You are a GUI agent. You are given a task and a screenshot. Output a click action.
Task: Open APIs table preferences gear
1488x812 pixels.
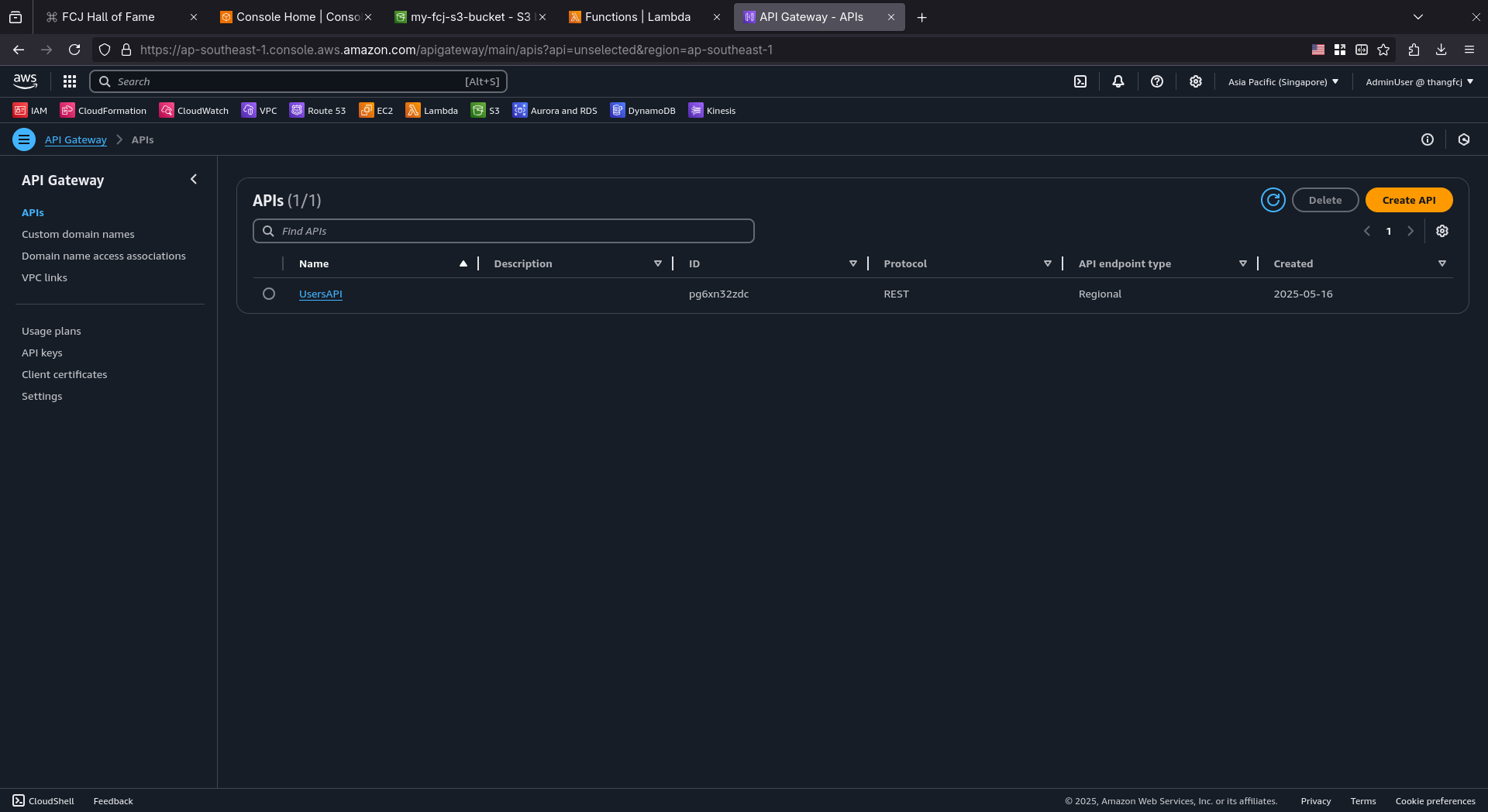click(1442, 231)
